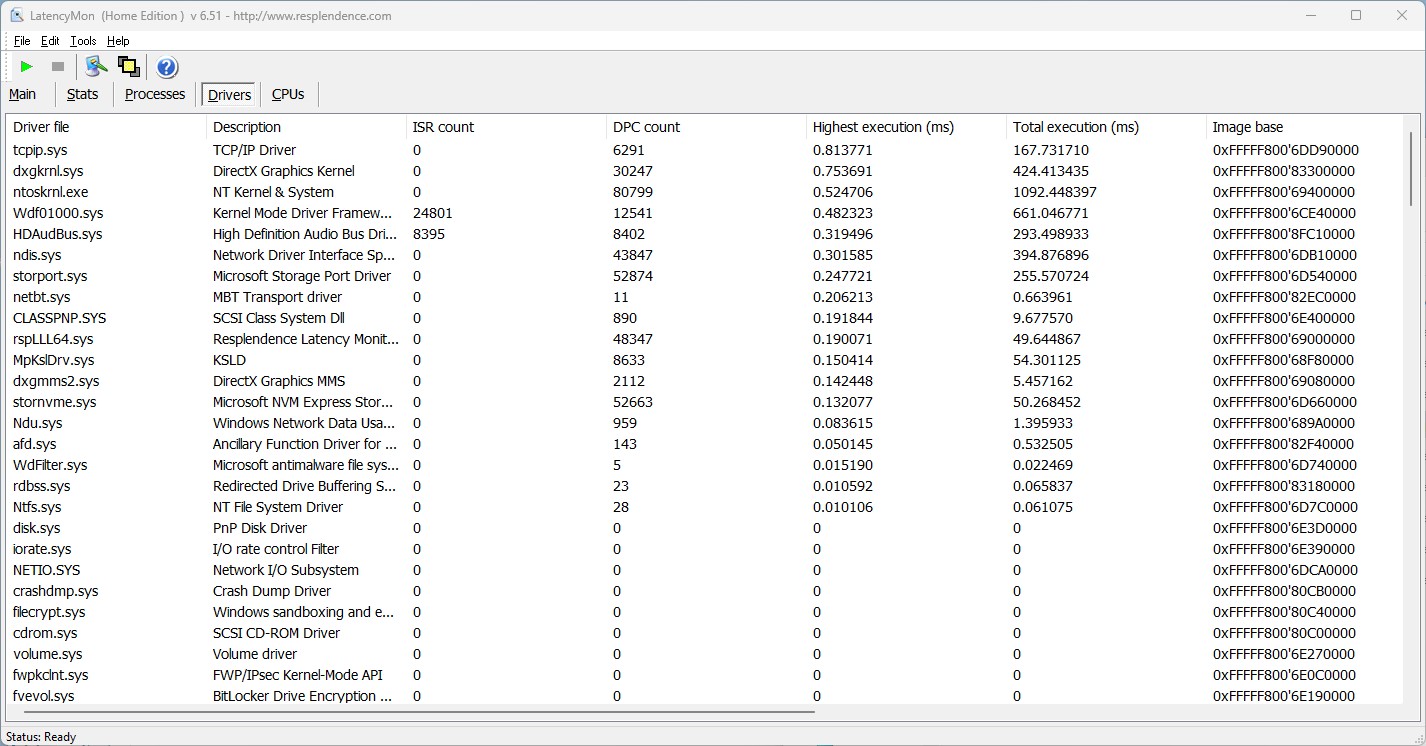Viewport: 1426px width, 746px height.
Task: Sort by the DPC count column header
Action: pyautogui.click(x=706, y=127)
